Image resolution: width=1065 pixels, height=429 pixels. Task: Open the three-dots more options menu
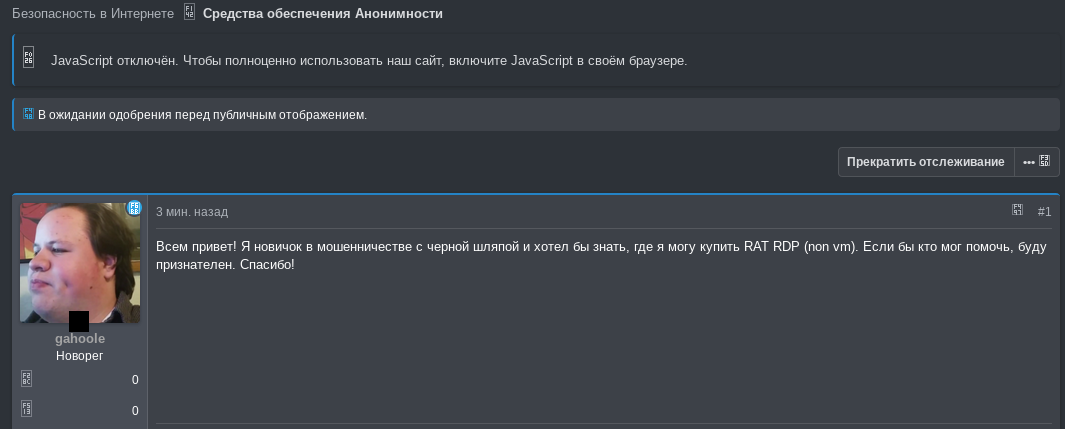[x=1036, y=162]
